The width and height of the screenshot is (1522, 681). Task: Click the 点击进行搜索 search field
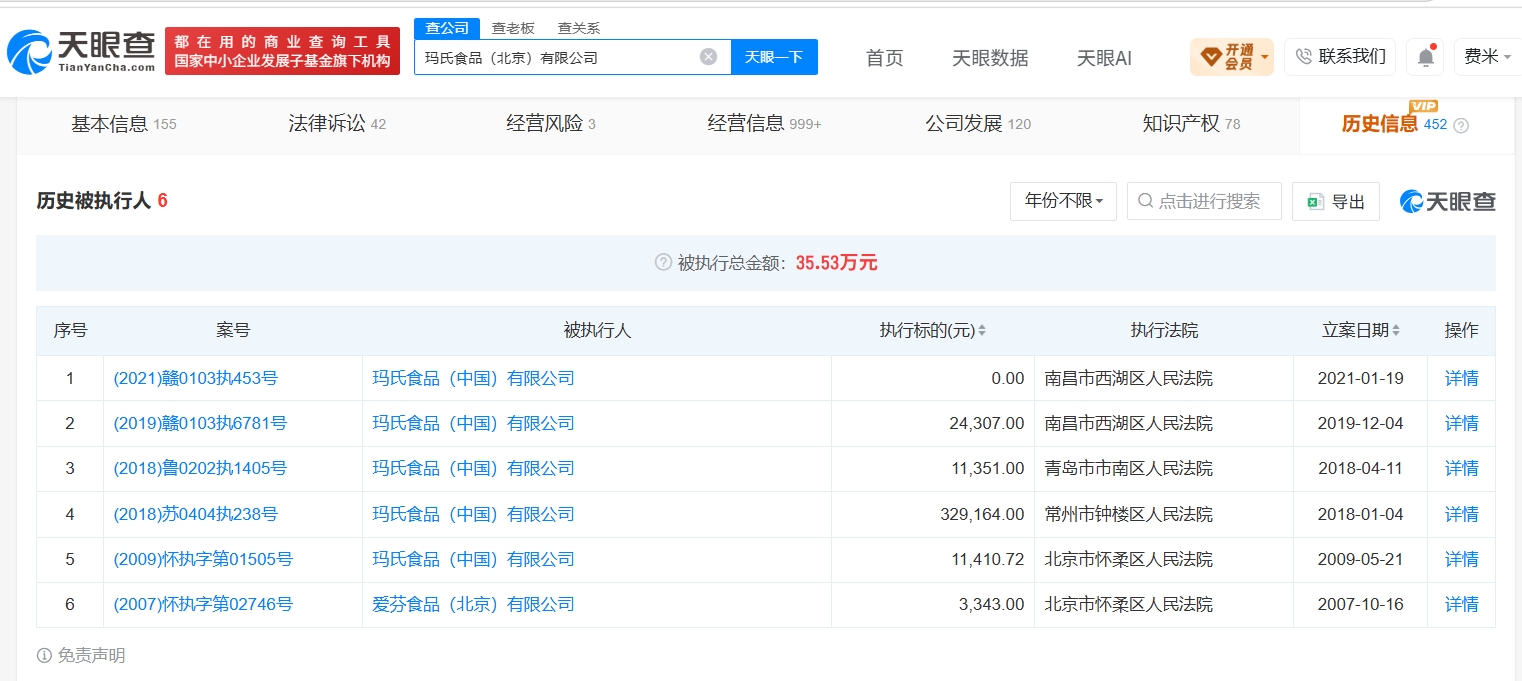point(1204,201)
